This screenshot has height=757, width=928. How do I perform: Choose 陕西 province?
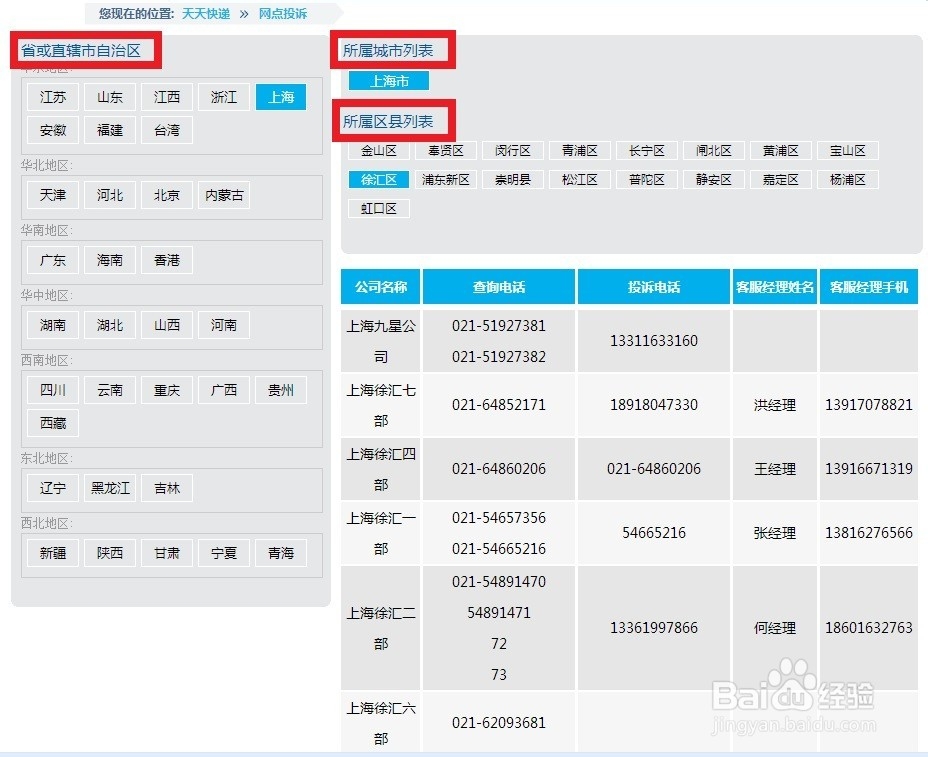click(109, 553)
